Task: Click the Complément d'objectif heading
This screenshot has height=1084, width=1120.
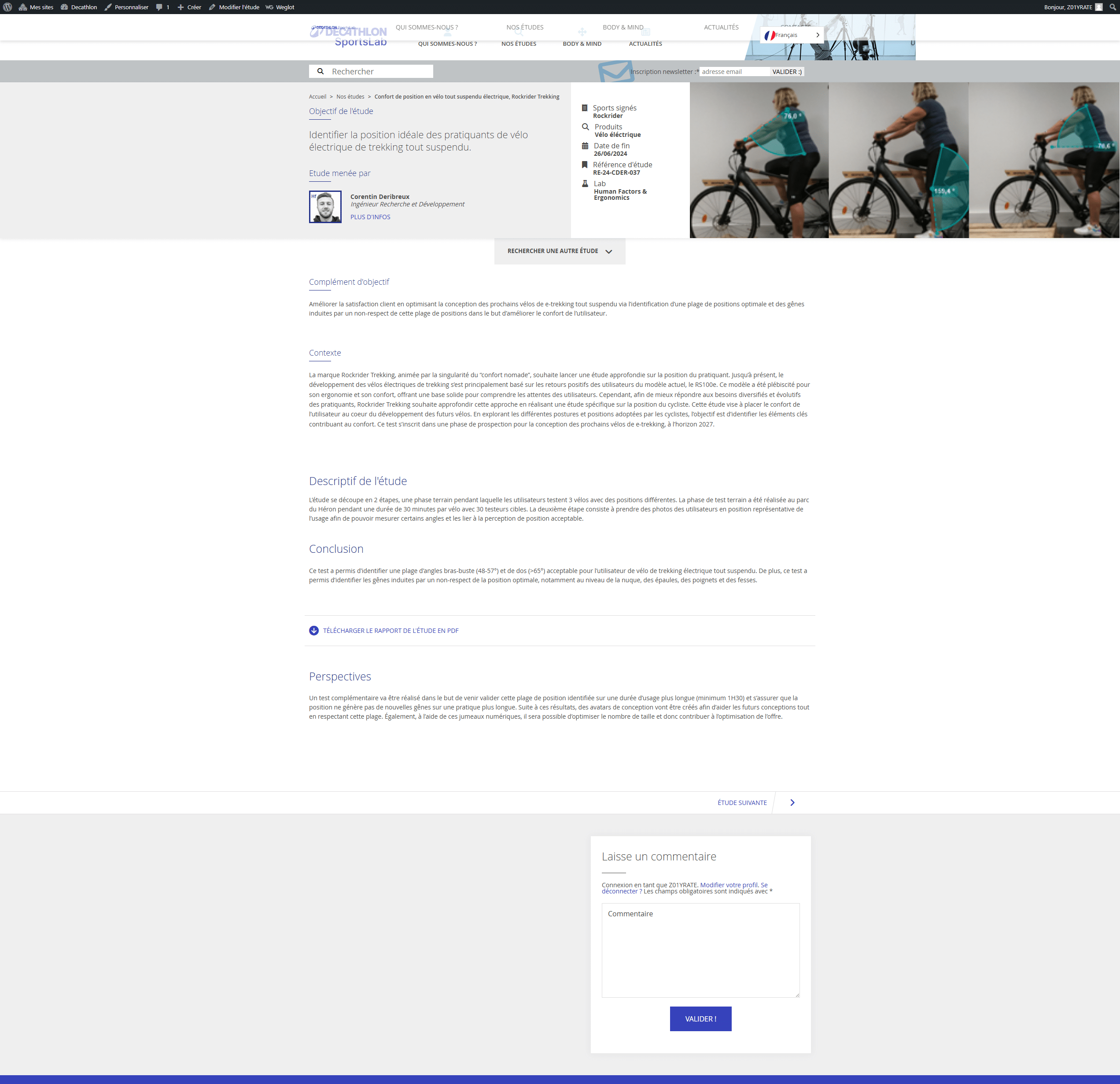Action: (x=349, y=282)
